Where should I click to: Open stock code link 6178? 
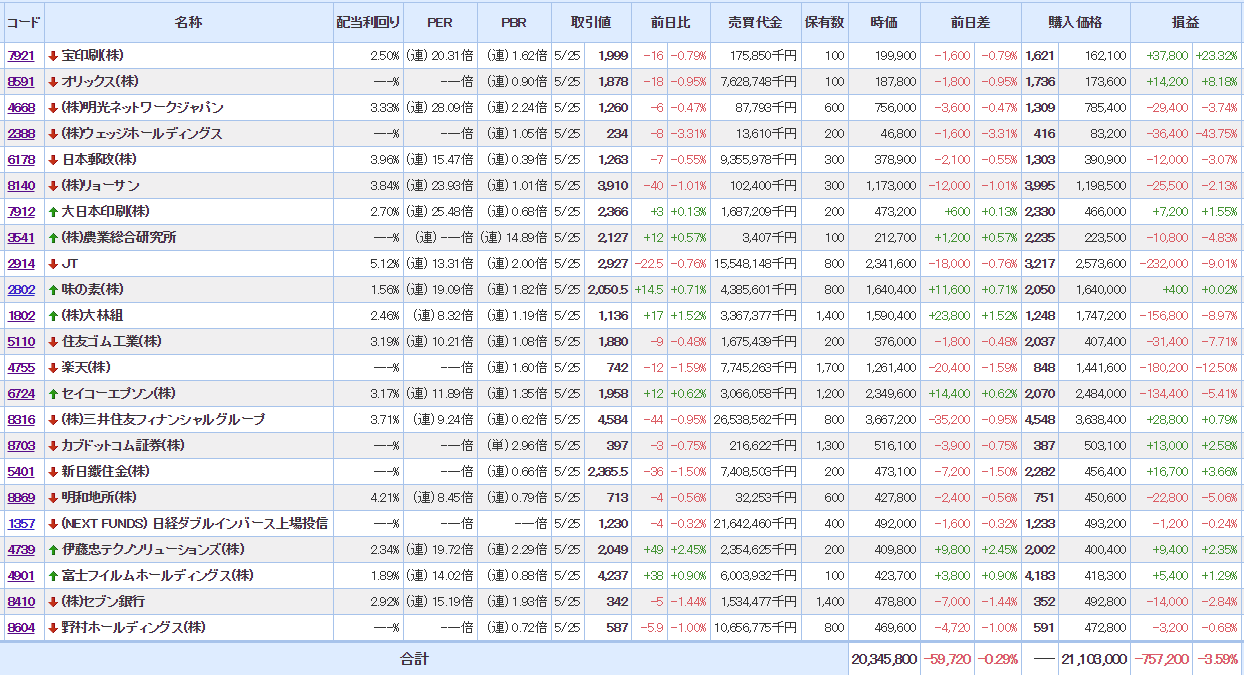tap(21, 160)
